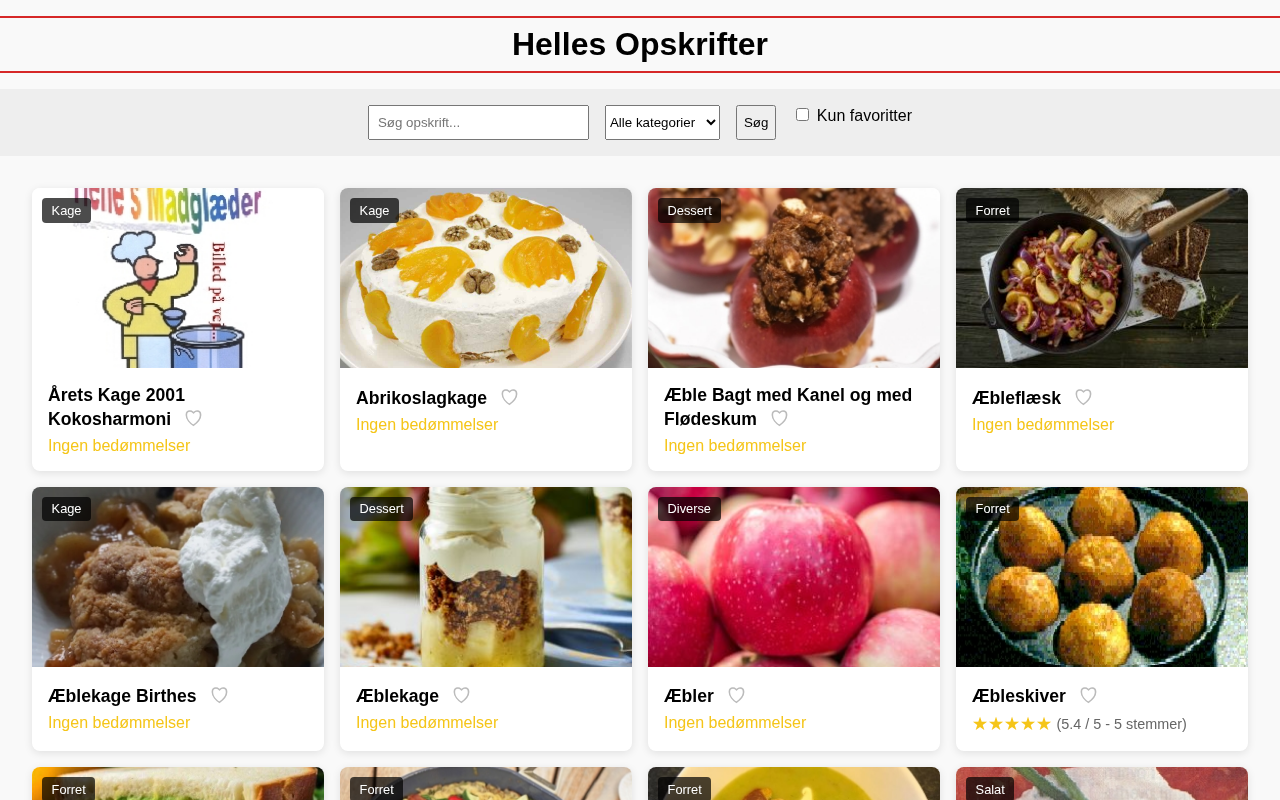The width and height of the screenshot is (1280, 800).
Task: Open the Alle kategorier dropdown
Action: (662, 122)
